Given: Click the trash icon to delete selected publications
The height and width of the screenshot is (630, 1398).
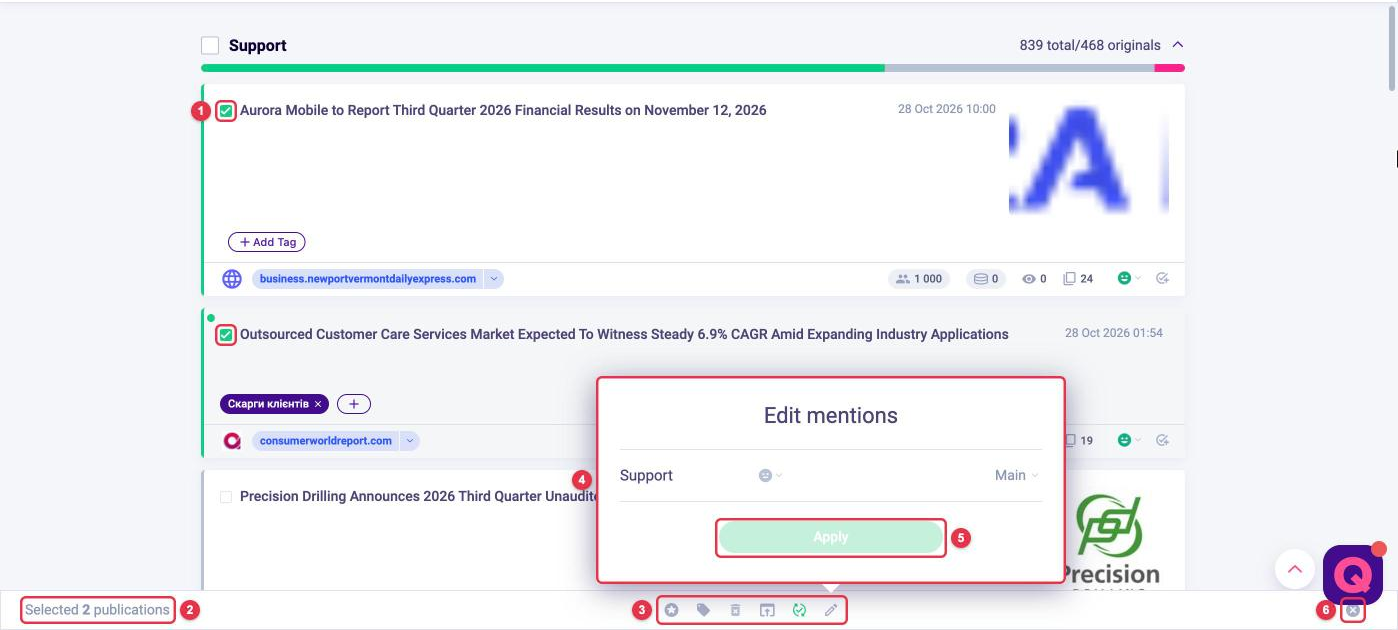Looking at the screenshot, I should click(735, 609).
